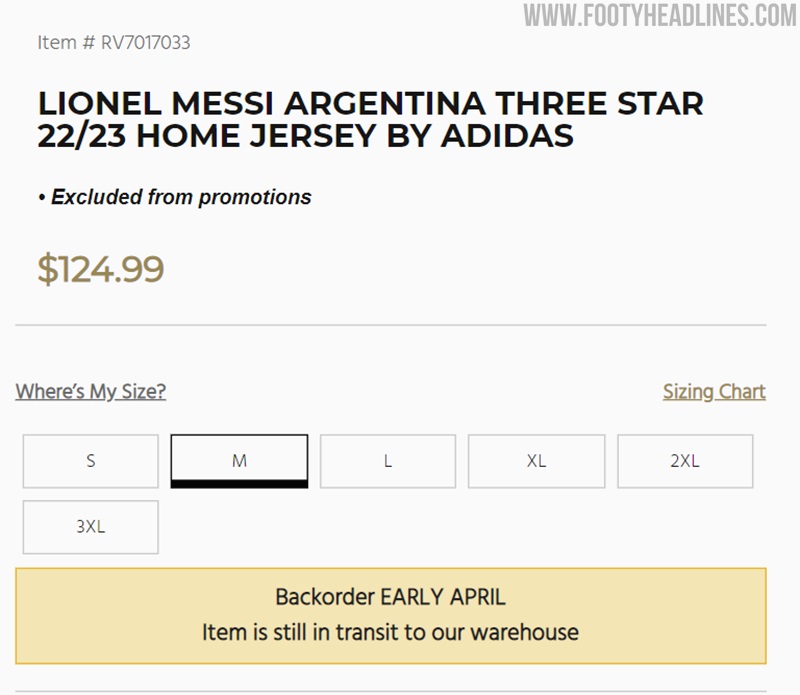Screen dimensions: 800x695
Task: Click the item number RV7017033
Action: pos(145,43)
